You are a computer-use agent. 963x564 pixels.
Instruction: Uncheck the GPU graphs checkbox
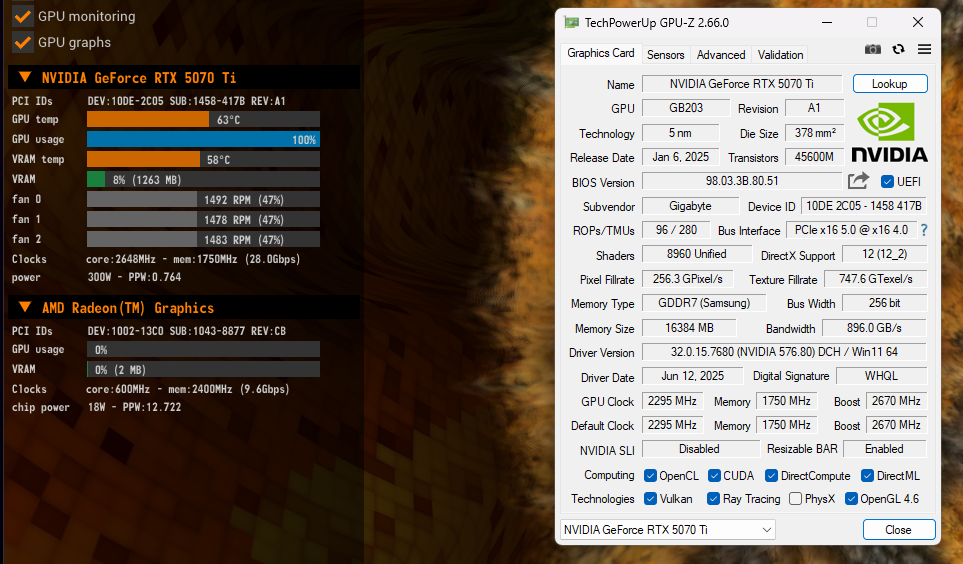[23, 42]
